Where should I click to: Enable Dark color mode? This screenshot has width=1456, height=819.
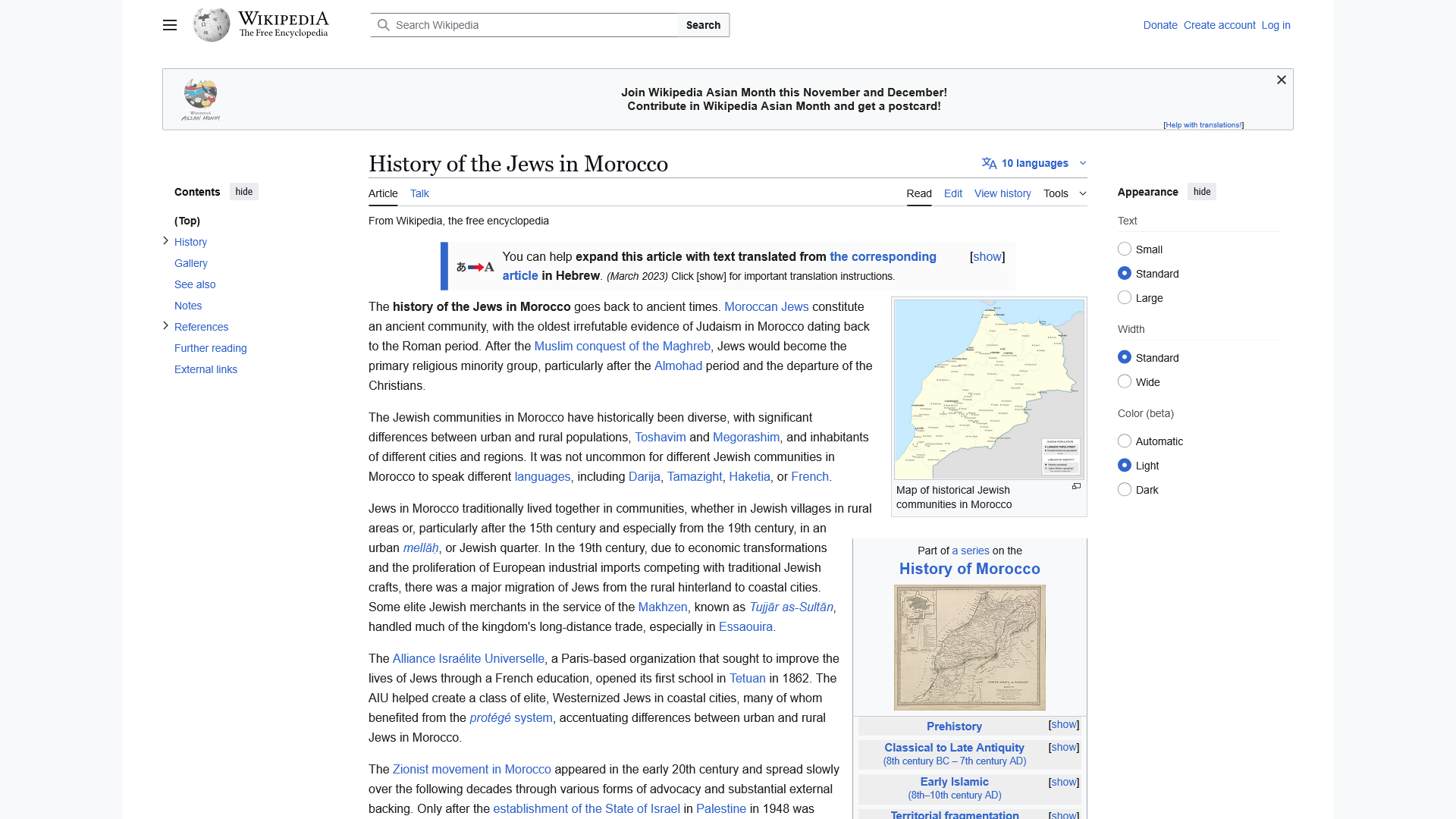[1124, 489]
